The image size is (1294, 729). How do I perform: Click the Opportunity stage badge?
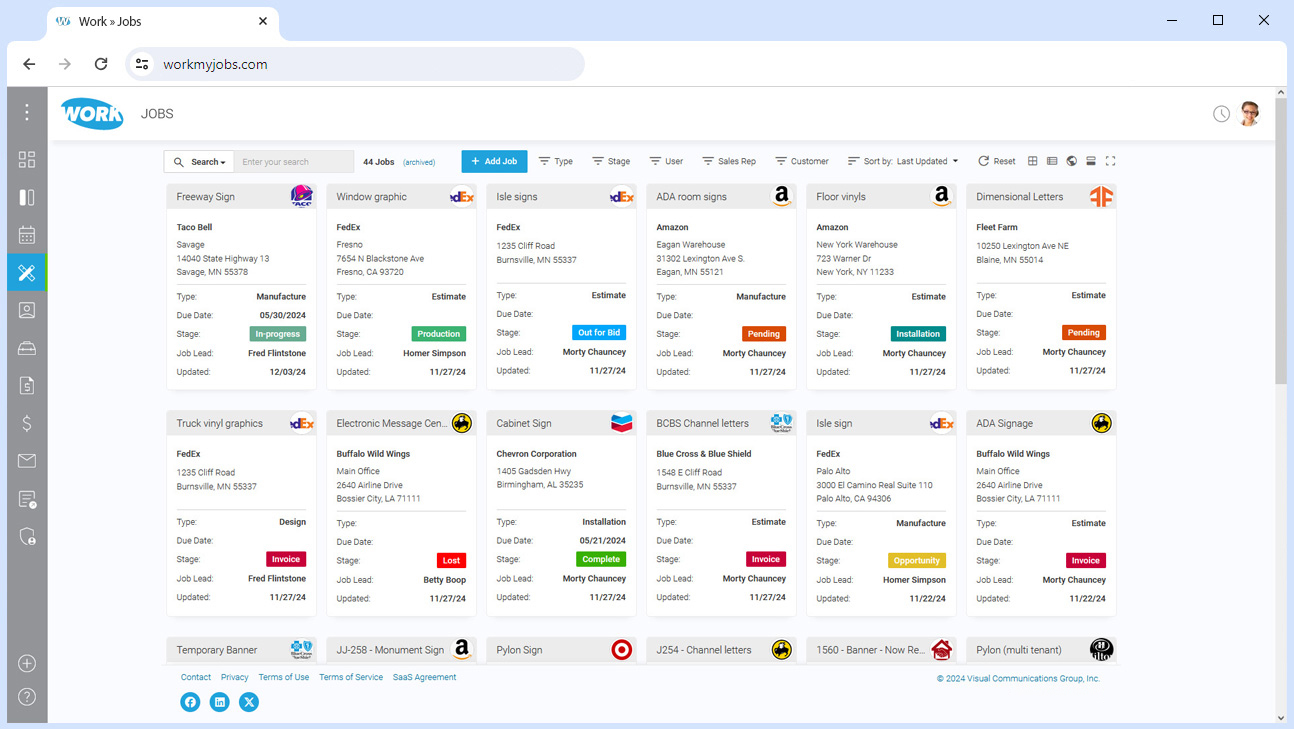(x=917, y=560)
